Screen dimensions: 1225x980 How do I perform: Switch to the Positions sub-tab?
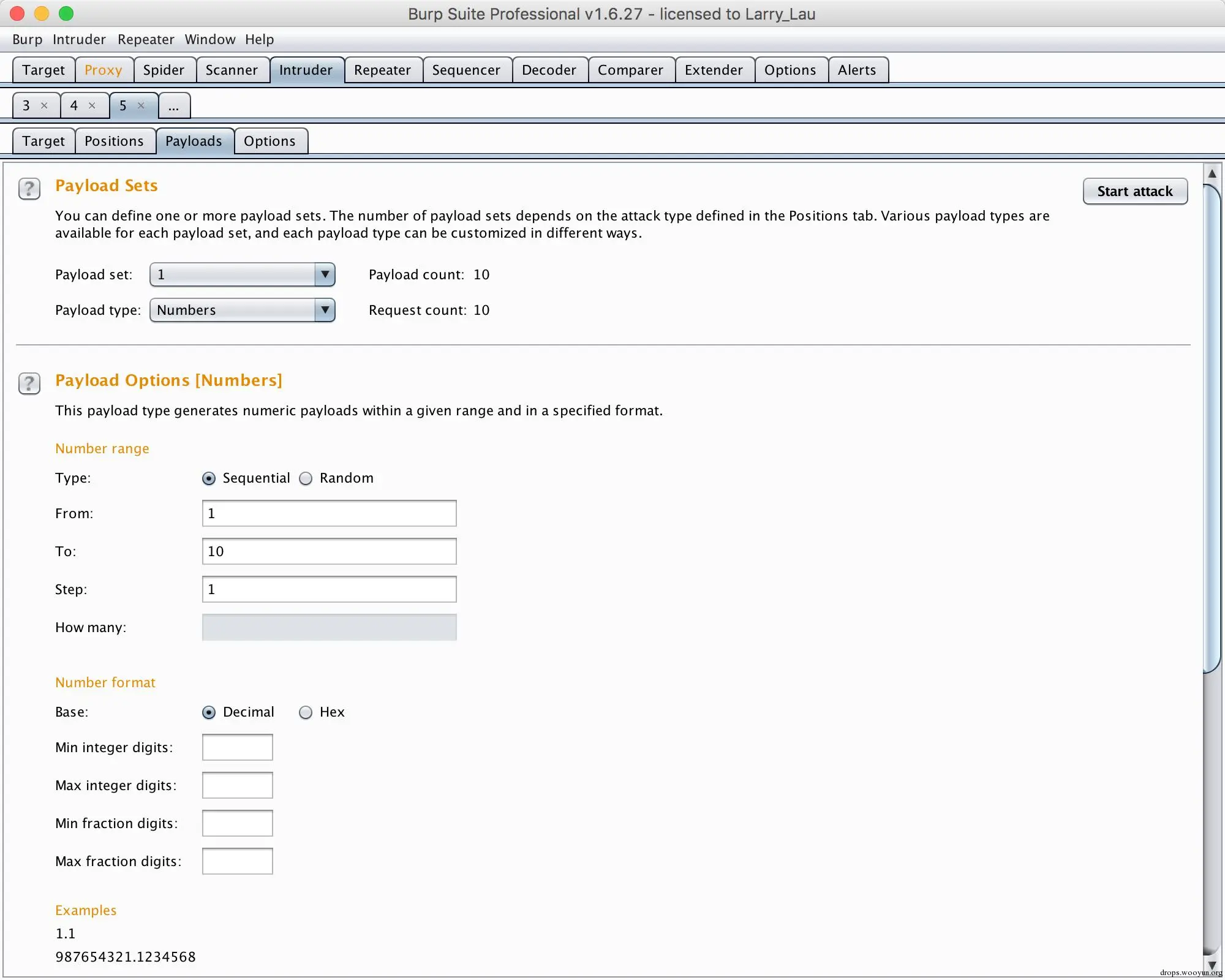point(114,141)
